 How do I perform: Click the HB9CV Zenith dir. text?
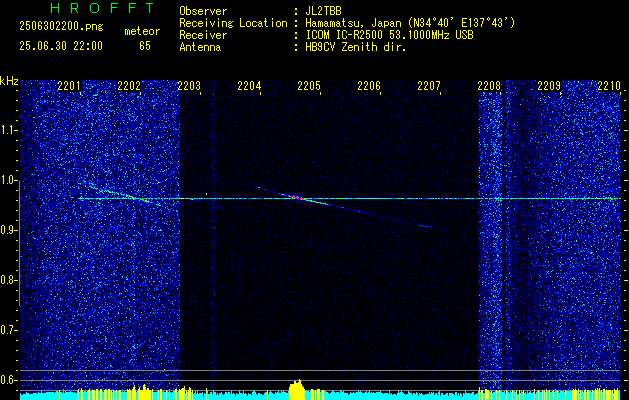pos(356,47)
